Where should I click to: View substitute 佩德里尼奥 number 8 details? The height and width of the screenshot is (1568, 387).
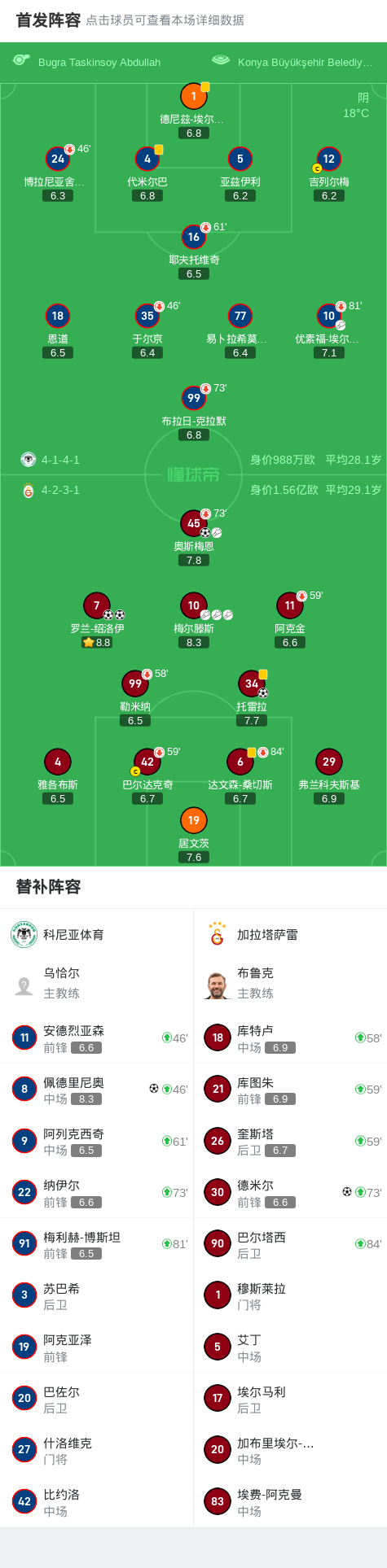click(x=96, y=1089)
